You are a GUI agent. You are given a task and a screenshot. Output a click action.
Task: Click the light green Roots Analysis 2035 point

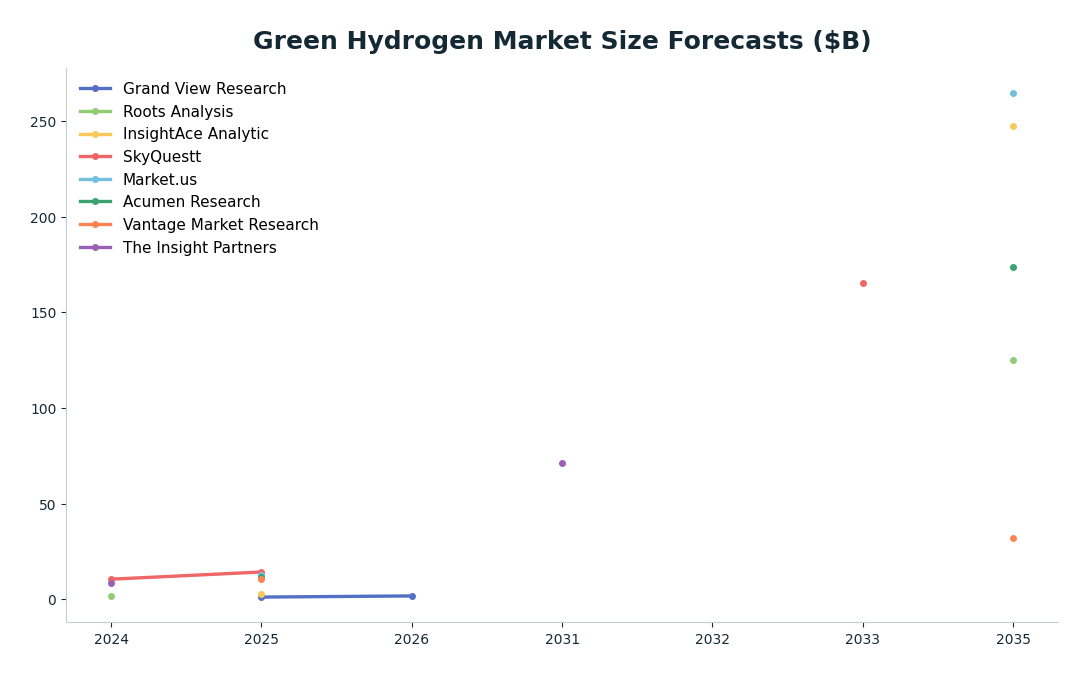[x=1013, y=361]
